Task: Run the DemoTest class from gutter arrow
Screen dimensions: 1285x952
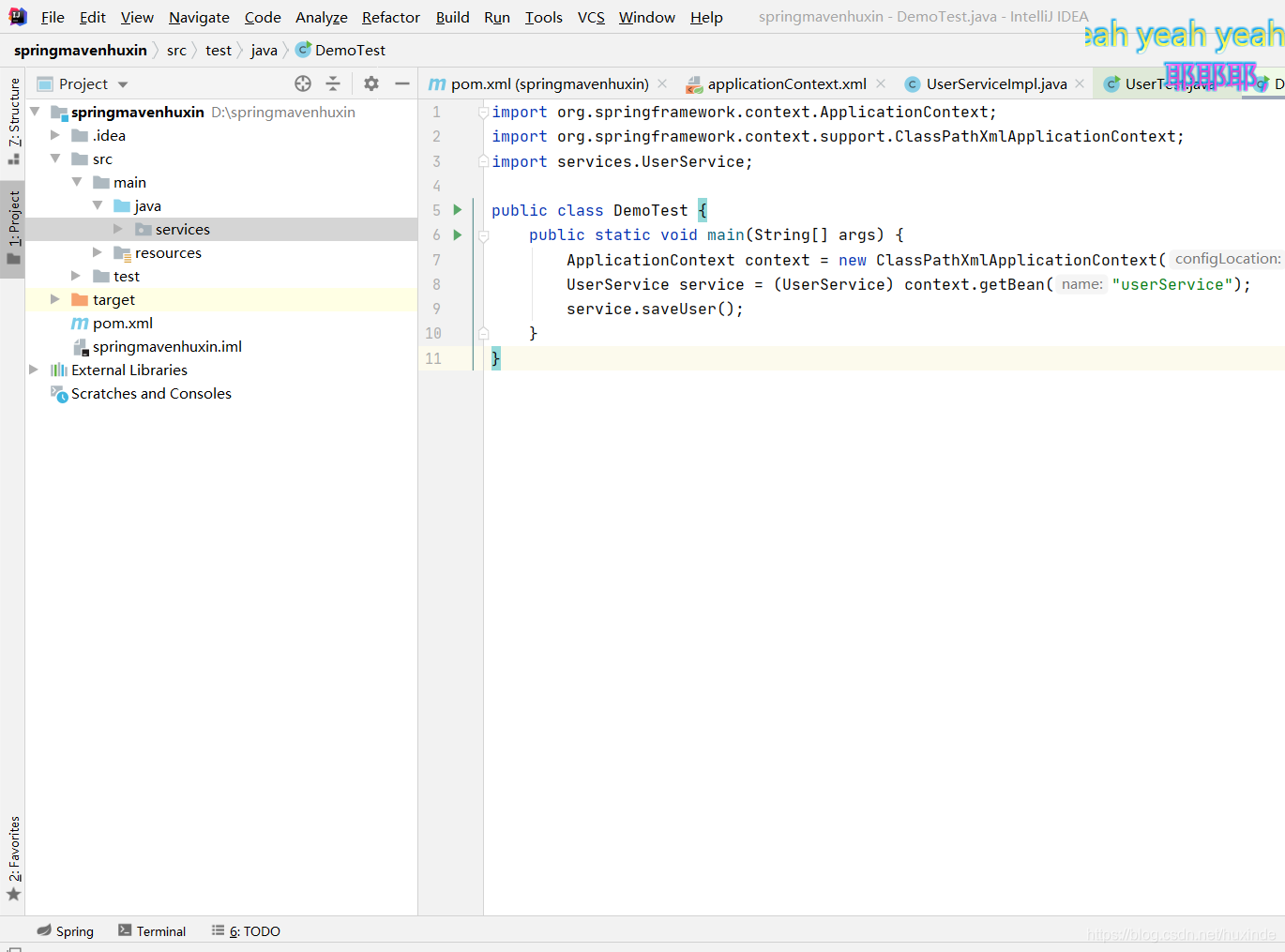Action: pos(458,210)
